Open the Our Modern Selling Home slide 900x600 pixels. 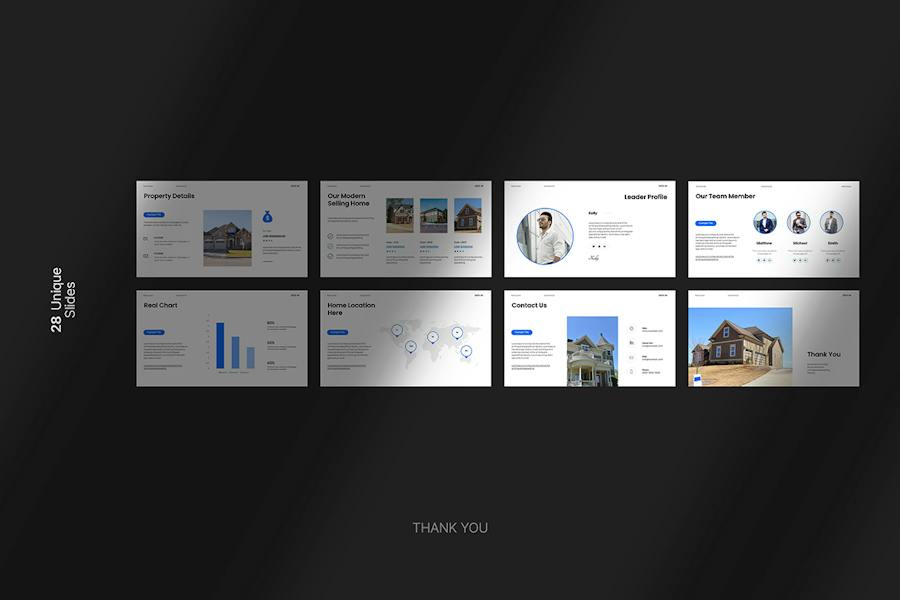[x=406, y=229]
